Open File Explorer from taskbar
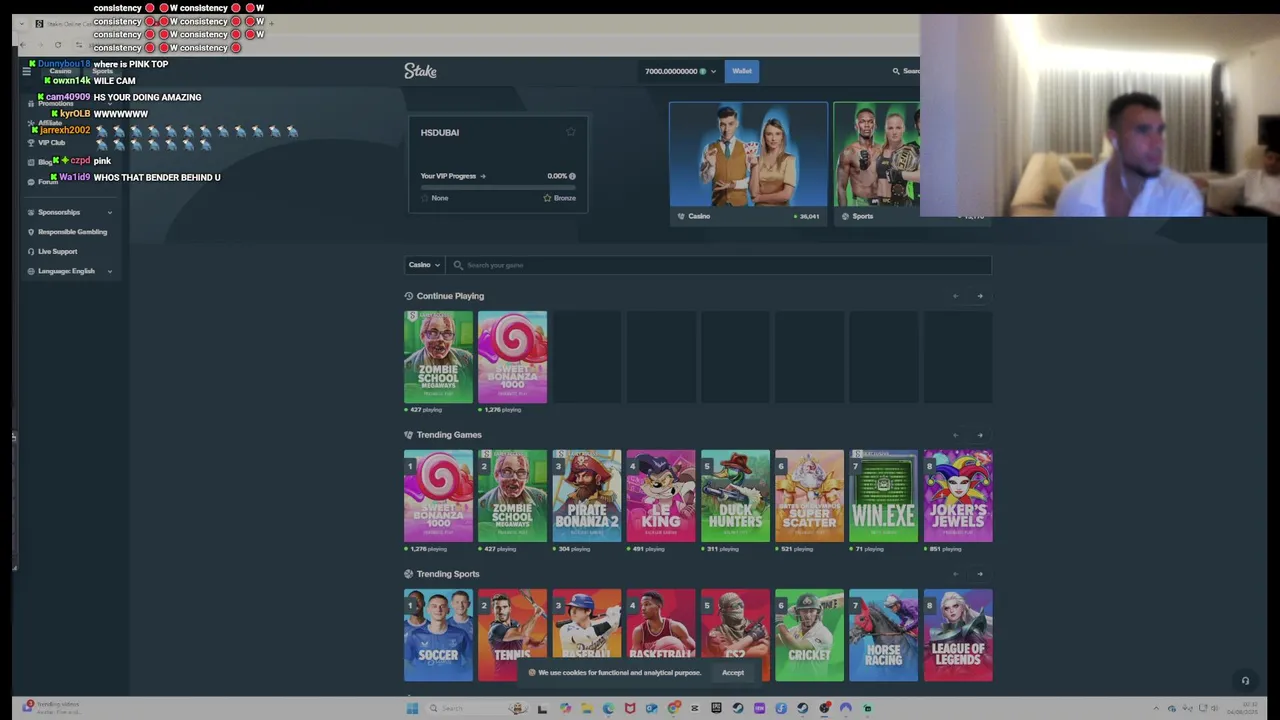 (587, 708)
